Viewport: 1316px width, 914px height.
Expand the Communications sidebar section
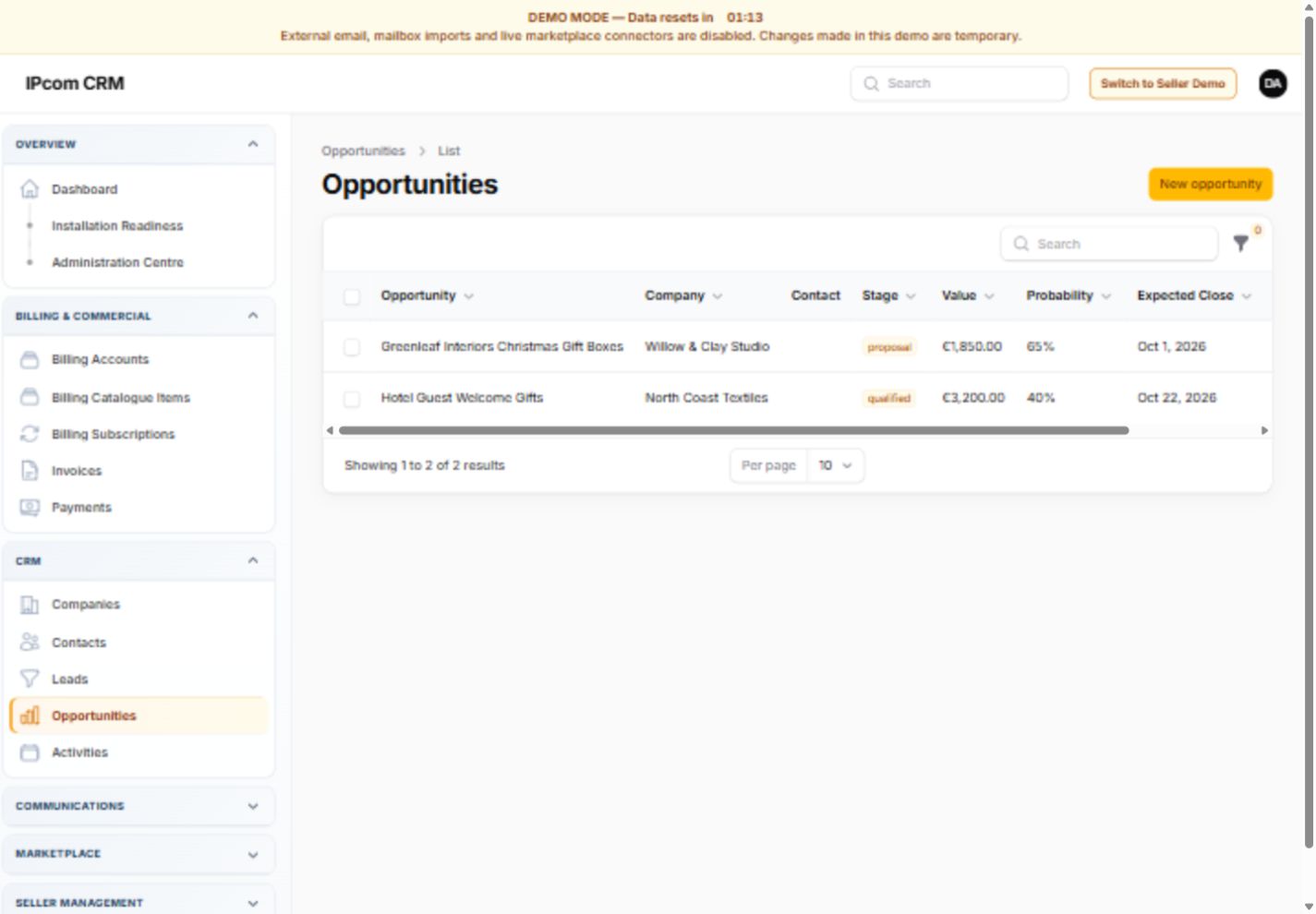pos(253,806)
